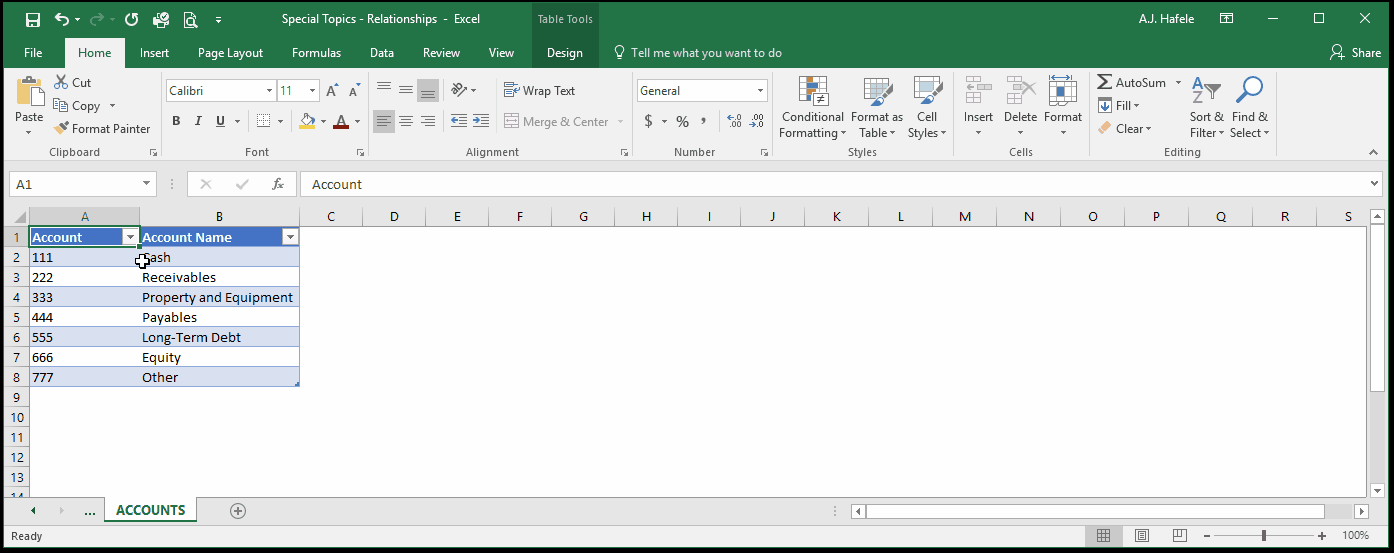Select the ACCOUNTS sheet tab
The width and height of the screenshot is (1394, 553).
(151, 510)
